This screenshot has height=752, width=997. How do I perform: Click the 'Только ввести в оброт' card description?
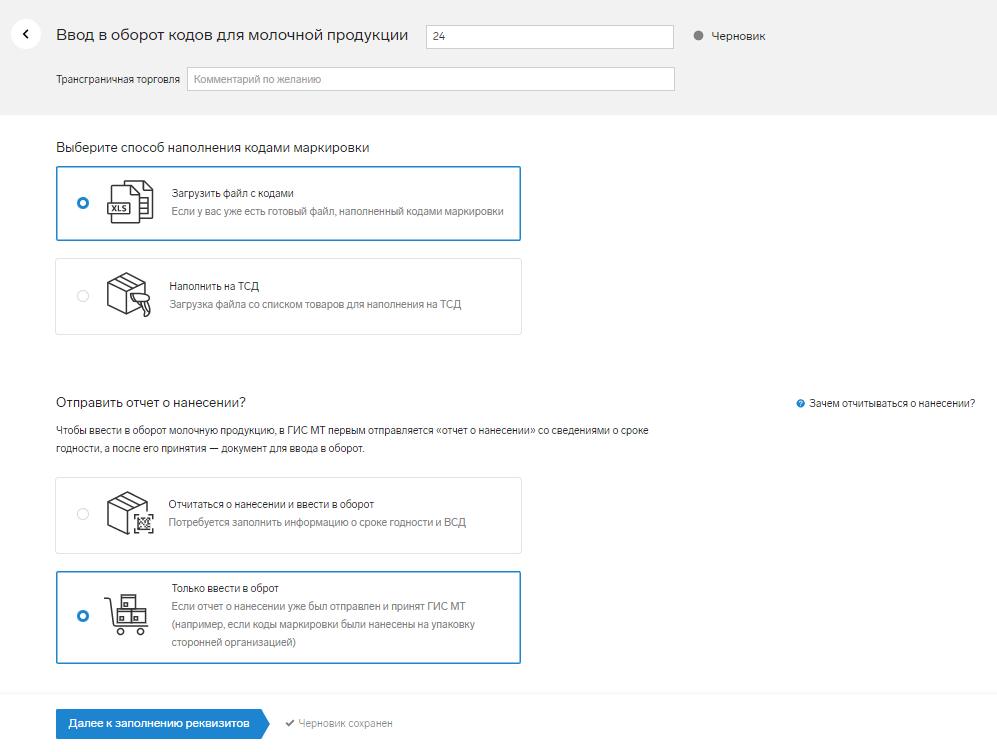coord(323,624)
